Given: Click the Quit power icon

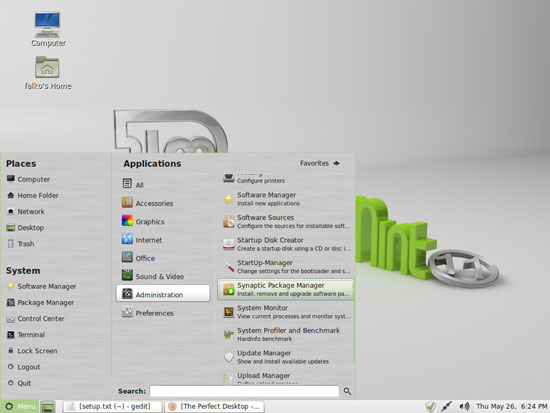Looking at the screenshot, I should click(x=11, y=383).
